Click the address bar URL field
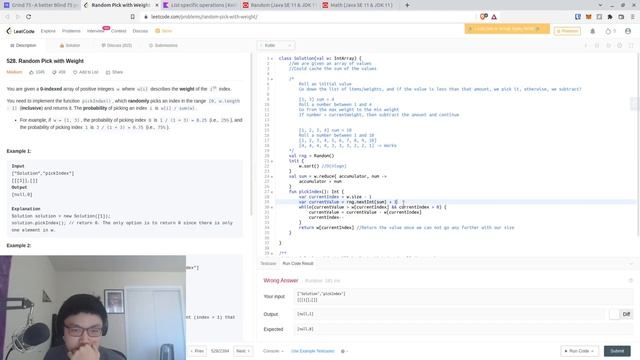This screenshot has width=640, height=360. point(310,17)
